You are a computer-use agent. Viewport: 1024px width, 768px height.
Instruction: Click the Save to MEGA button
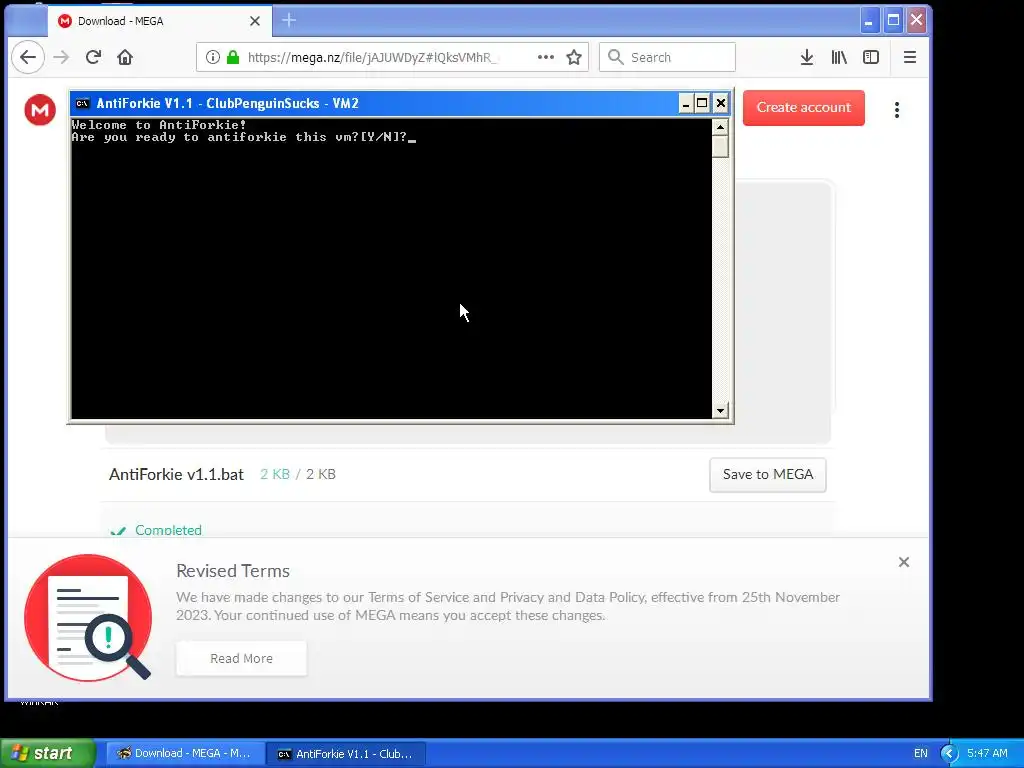click(767, 475)
